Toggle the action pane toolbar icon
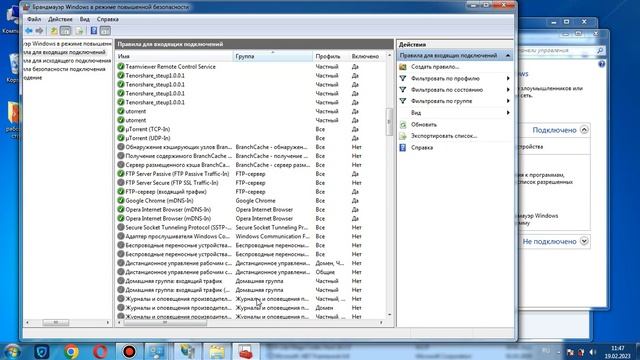Screen dimensions: 640x360 (x=105, y=31)
